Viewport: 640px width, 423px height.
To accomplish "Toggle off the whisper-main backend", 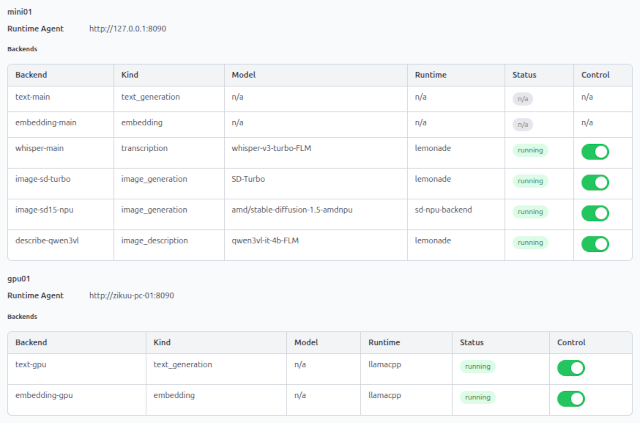I will point(595,152).
